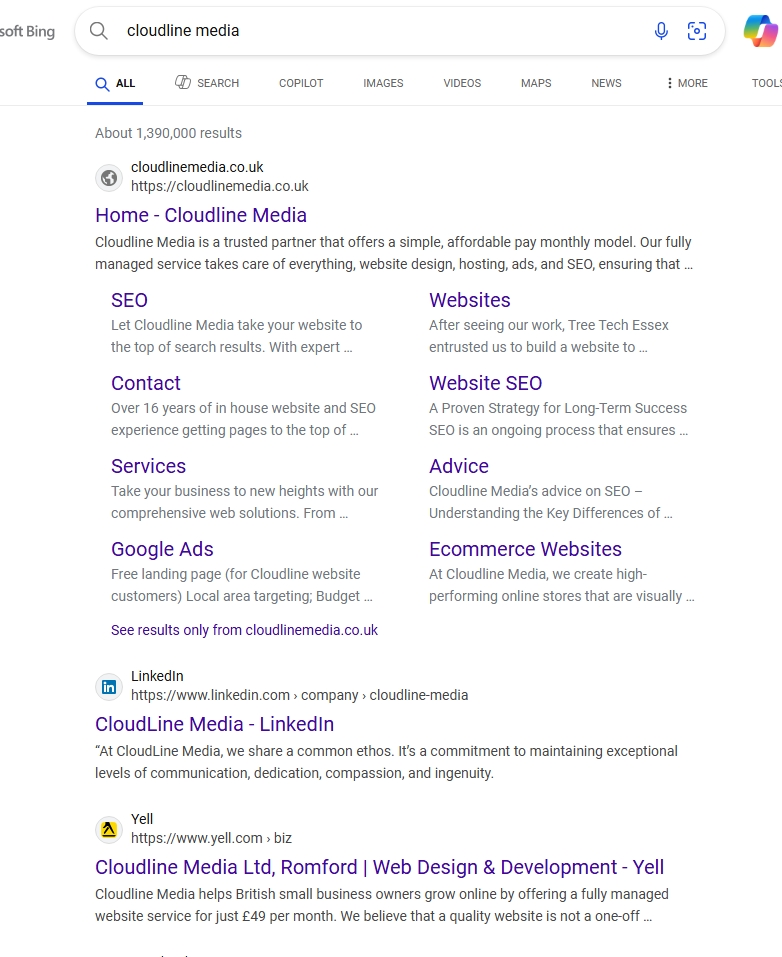
Task: Click the magnifier icon in search box
Action: (x=98, y=31)
